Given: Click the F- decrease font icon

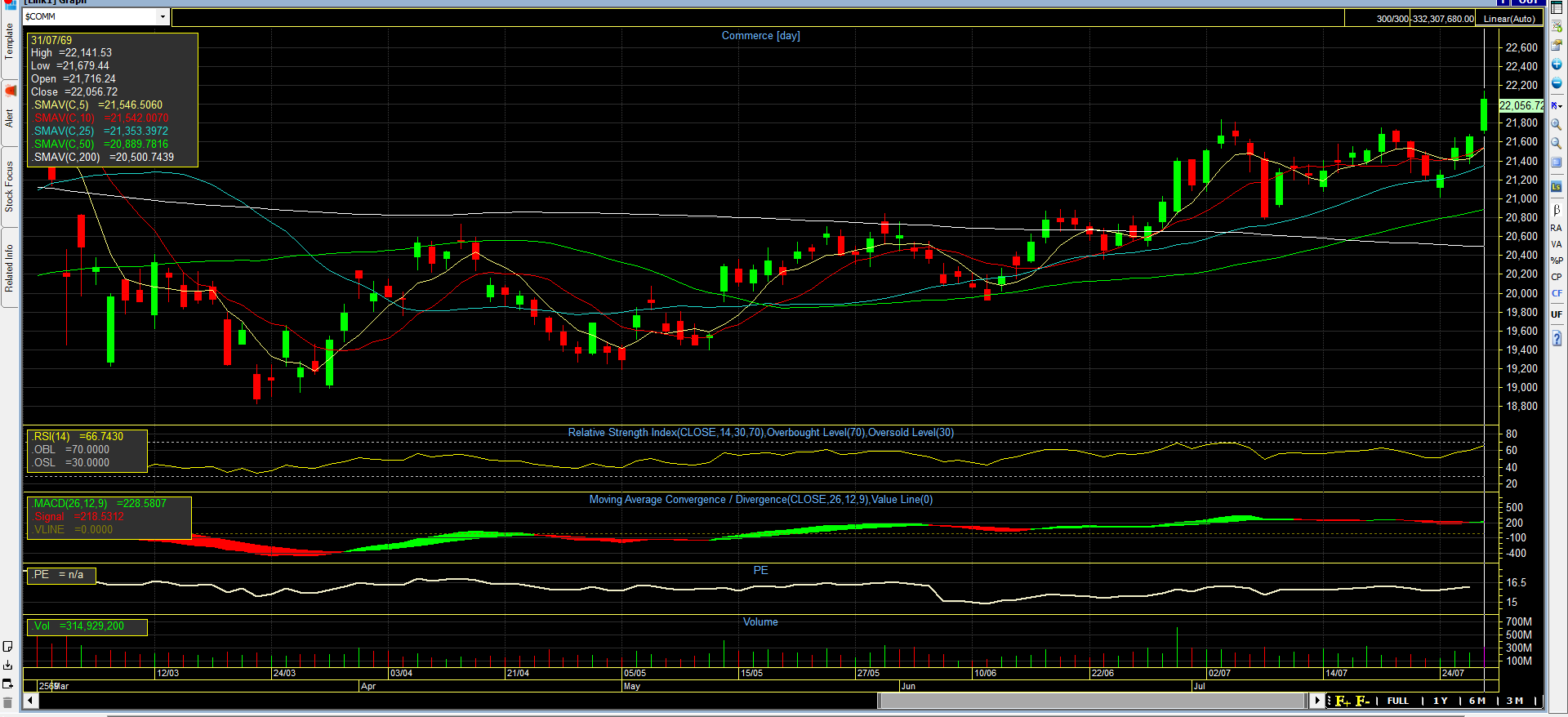Looking at the screenshot, I should coord(1362,701).
